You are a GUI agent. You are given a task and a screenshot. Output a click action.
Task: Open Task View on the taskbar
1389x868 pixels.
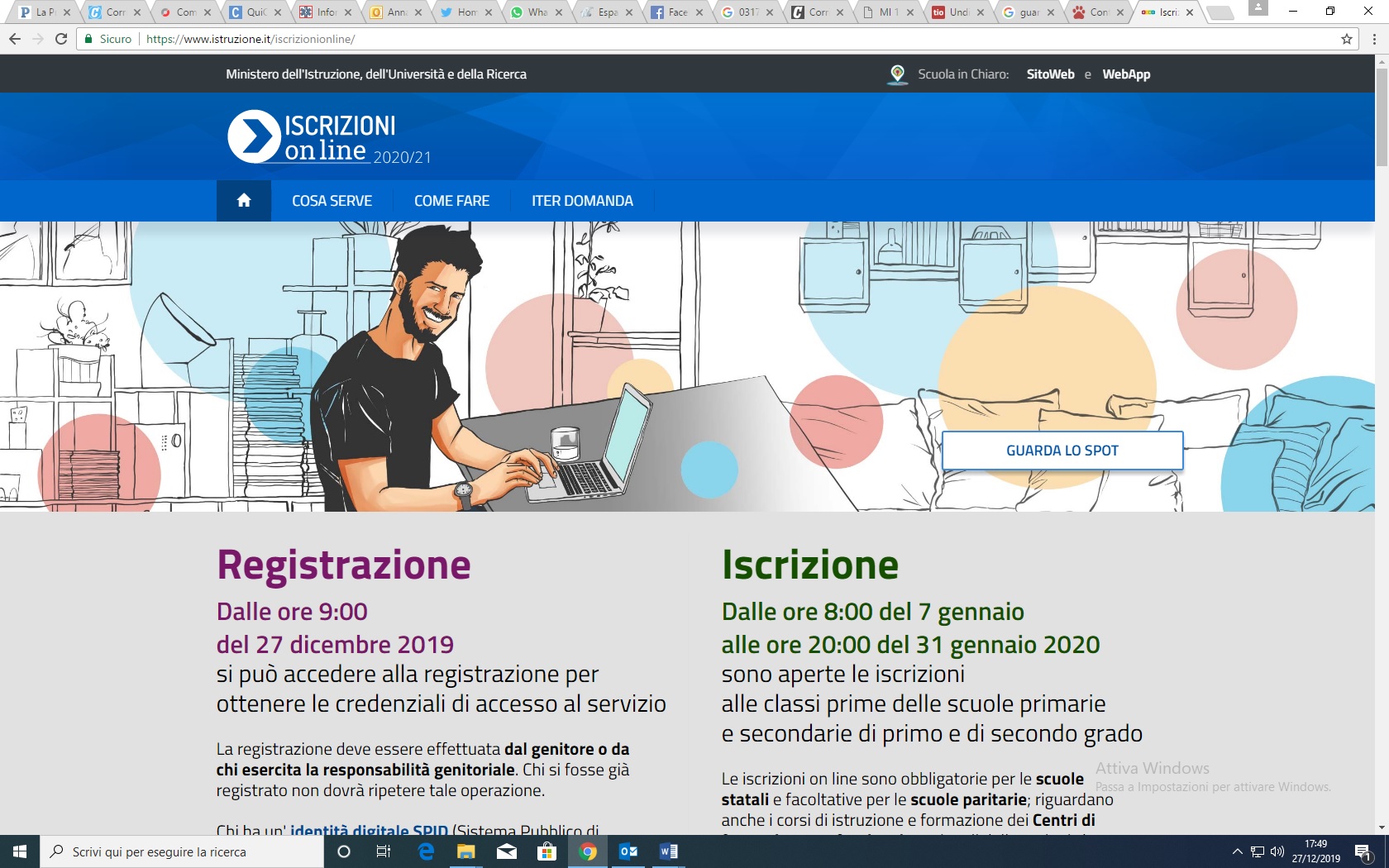384,851
